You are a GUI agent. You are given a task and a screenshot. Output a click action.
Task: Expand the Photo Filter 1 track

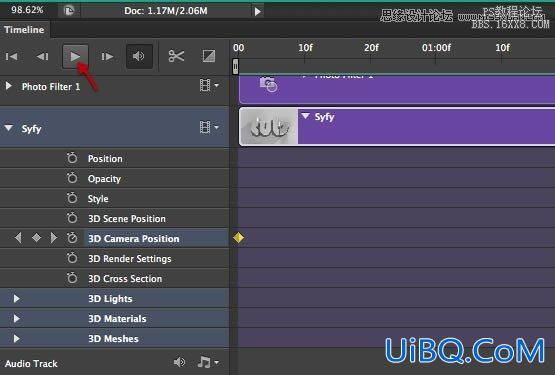pyautogui.click(x=9, y=86)
